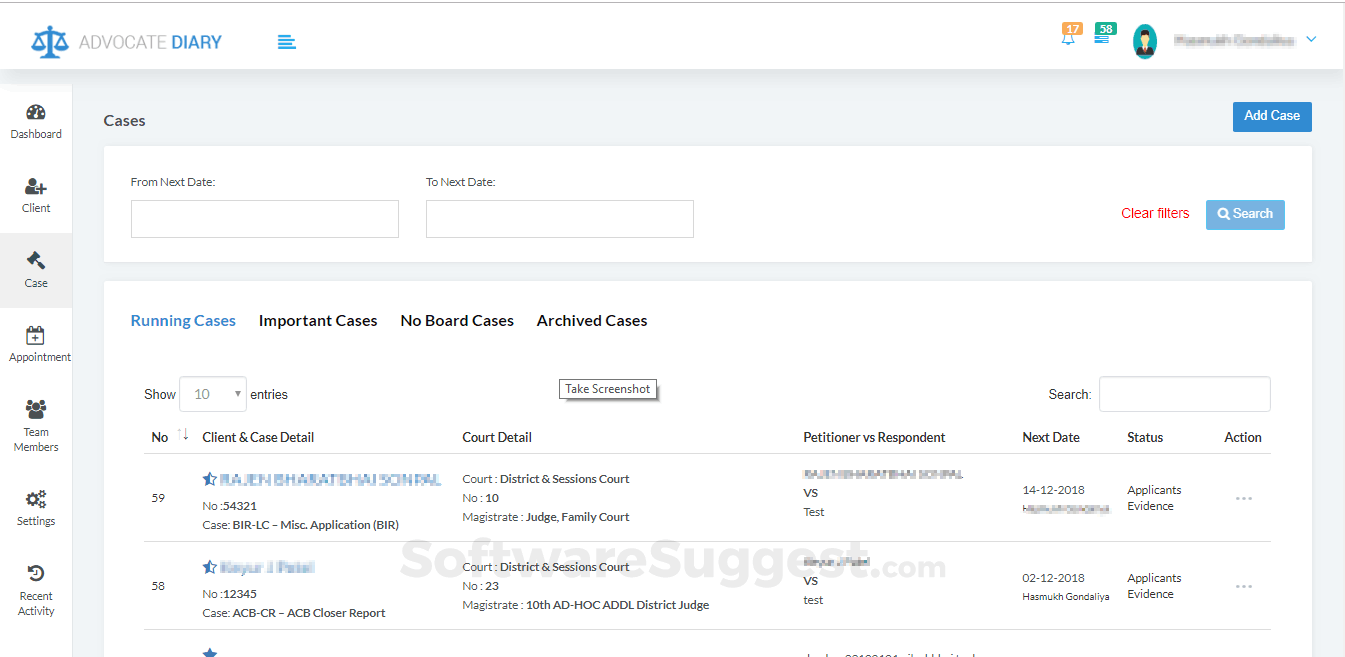Click the Add Case button
The width and height of the screenshot is (1345, 657).
1271,116
